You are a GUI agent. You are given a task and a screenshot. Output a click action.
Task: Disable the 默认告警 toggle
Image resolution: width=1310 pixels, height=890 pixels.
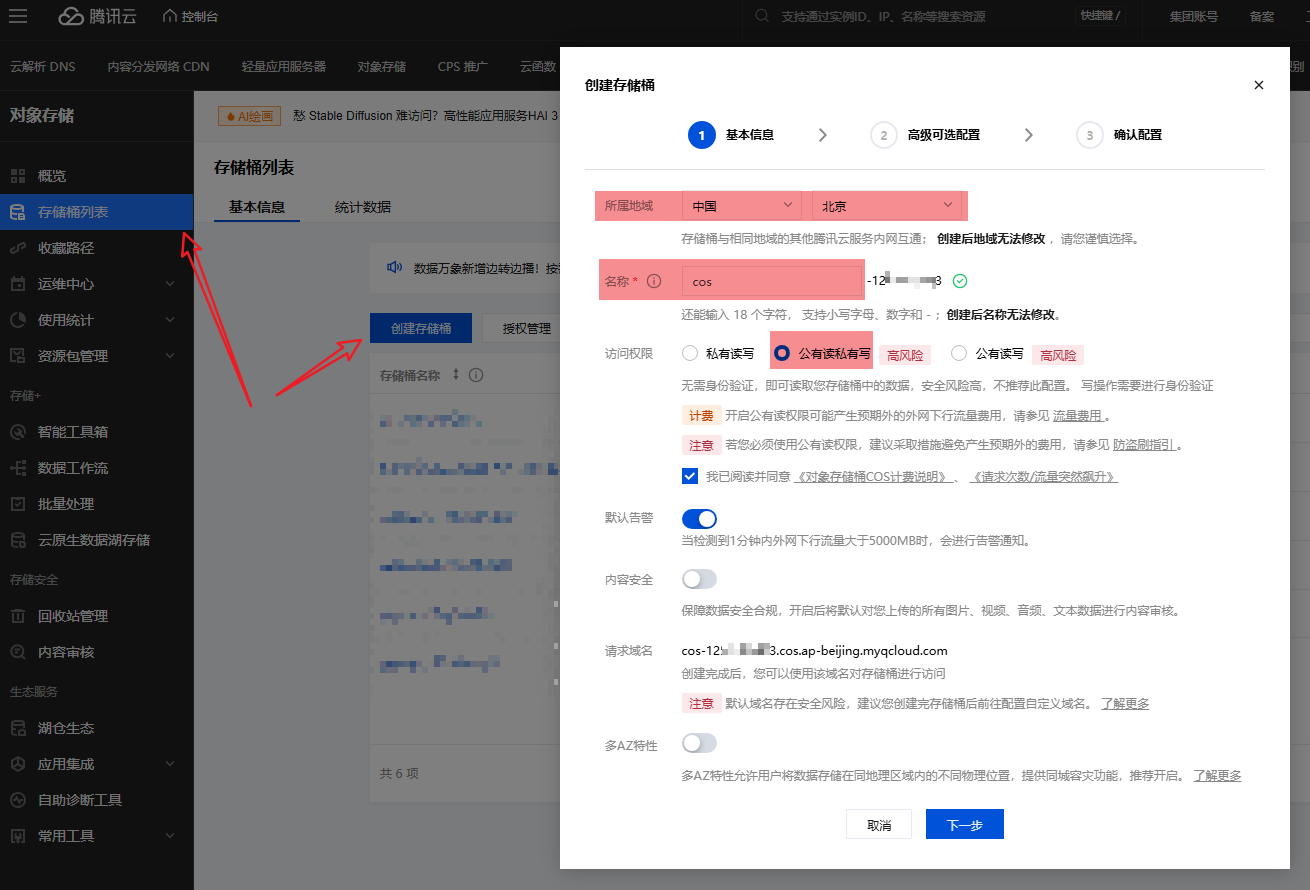(x=699, y=518)
